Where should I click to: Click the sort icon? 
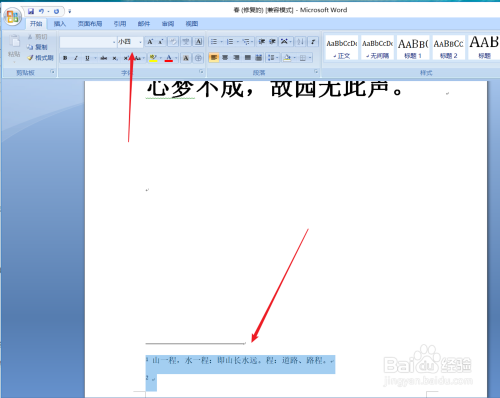coord(300,42)
